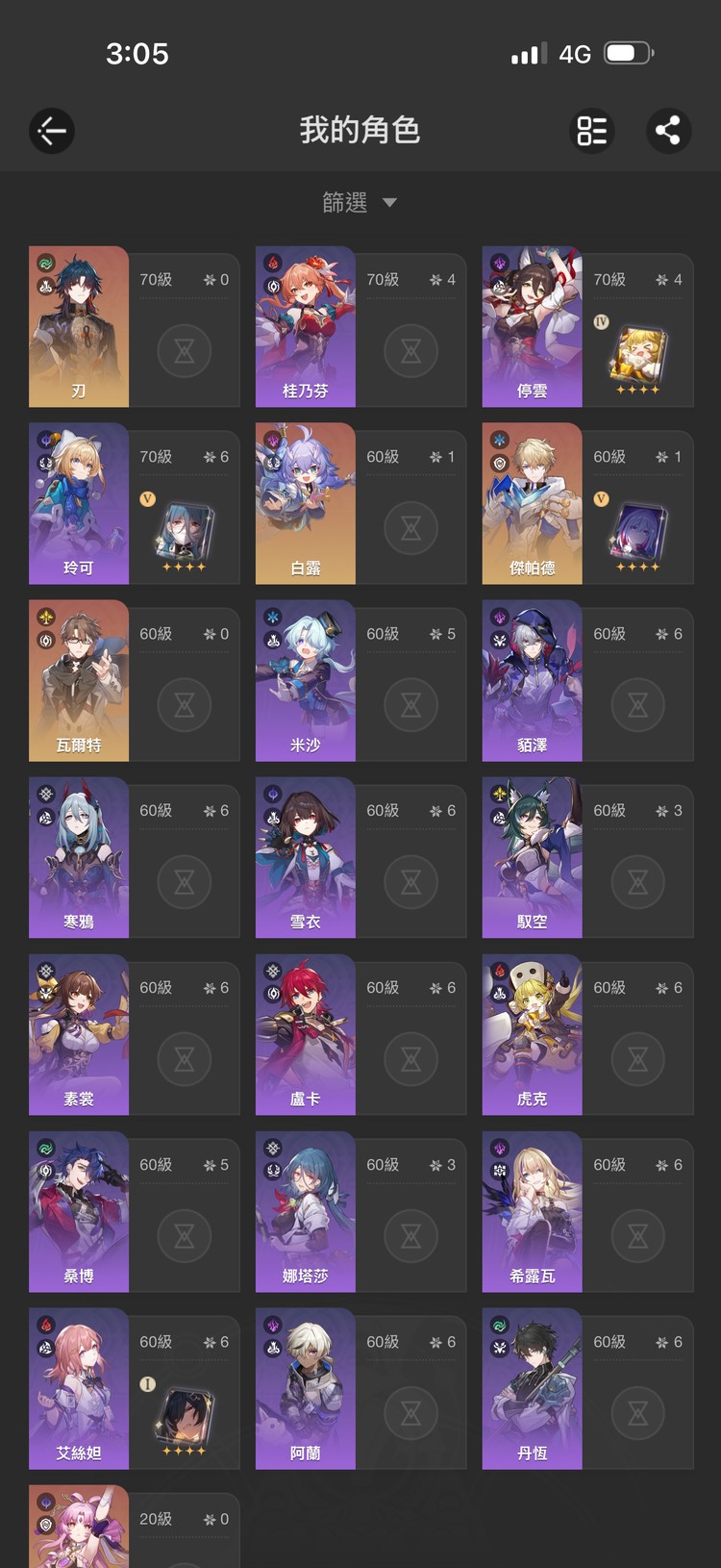Tap the empty light cone slot for 刃
This screenshot has height=1568, width=721.
185,351
